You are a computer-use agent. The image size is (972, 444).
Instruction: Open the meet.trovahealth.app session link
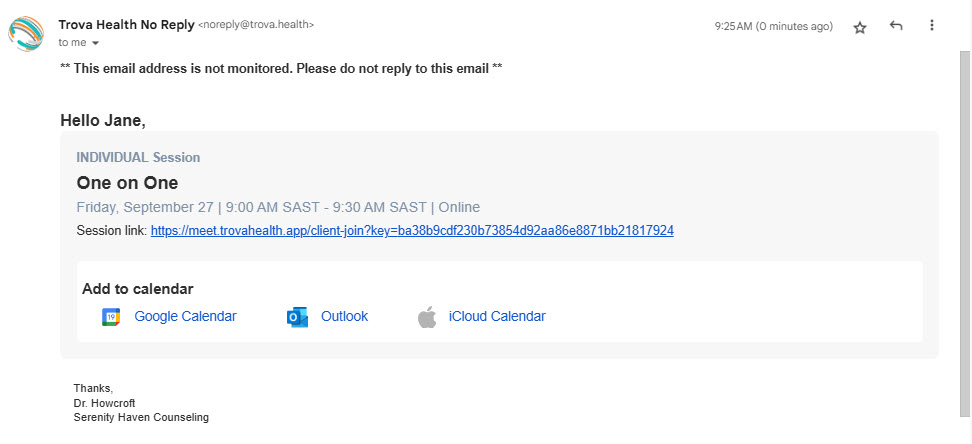pyautogui.click(x=412, y=231)
